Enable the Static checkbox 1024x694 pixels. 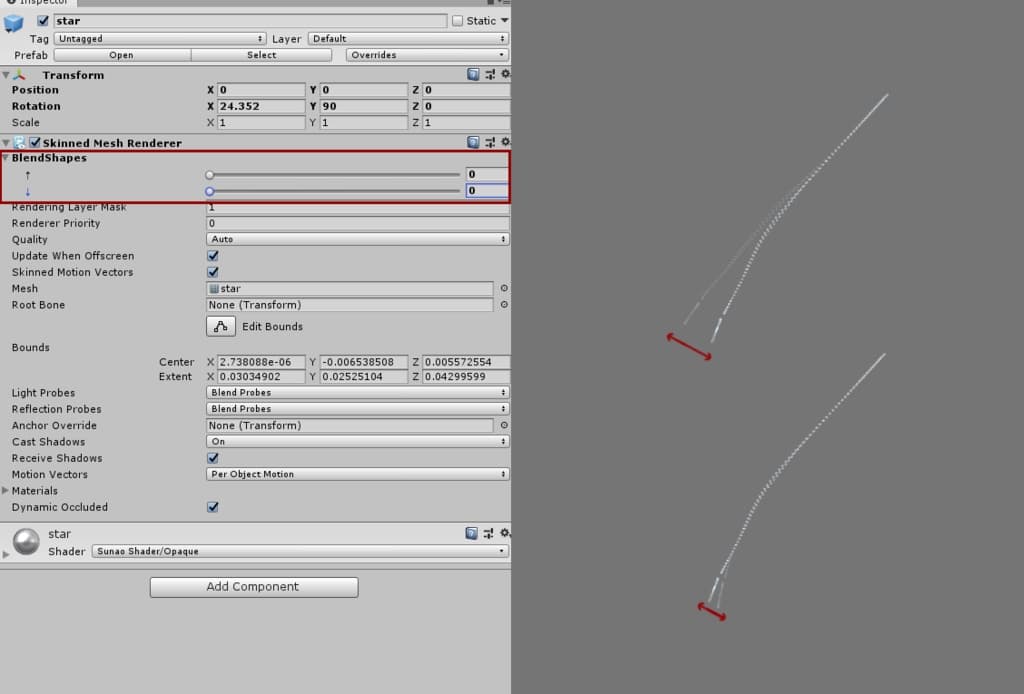click(458, 21)
